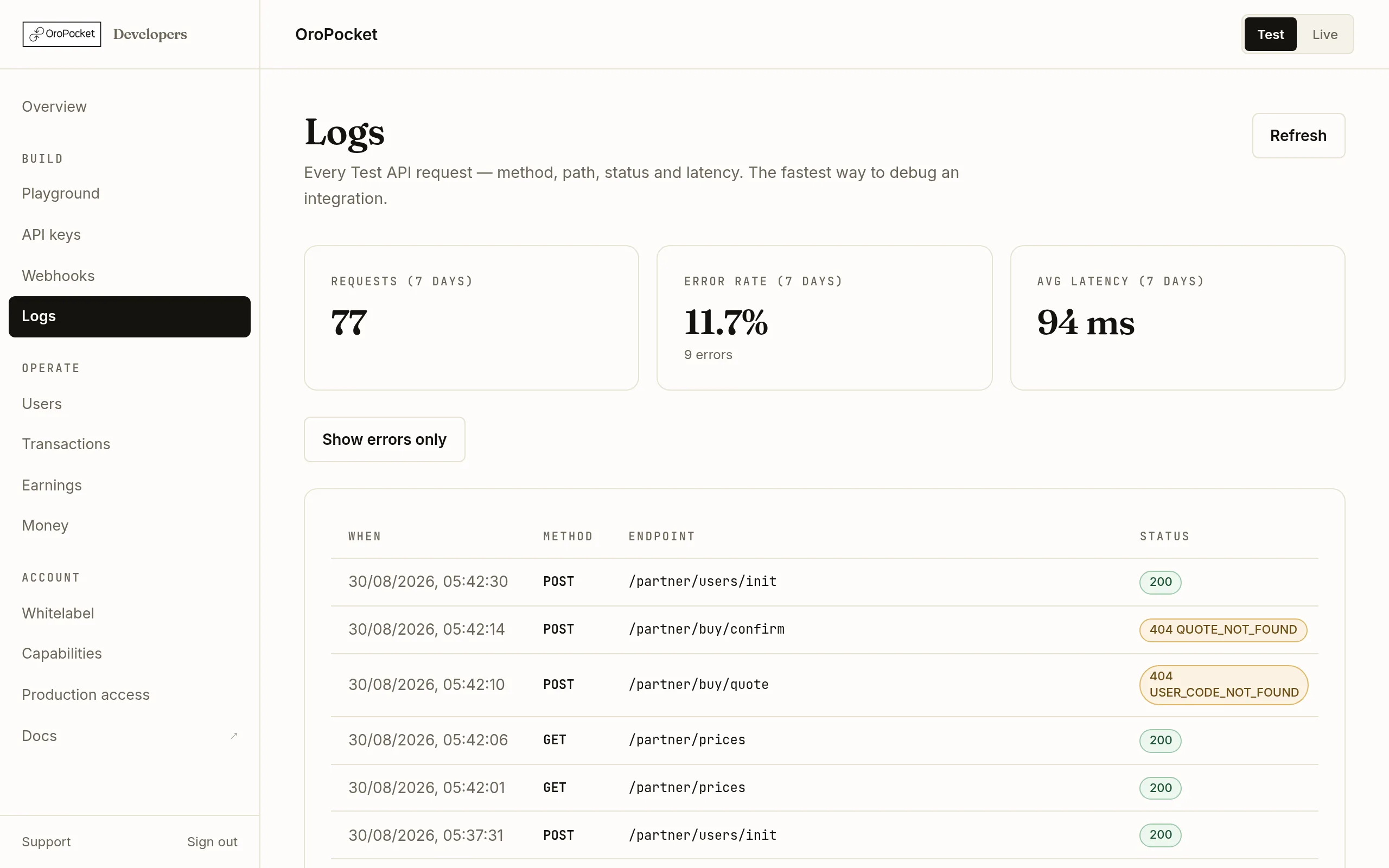Select the Requests (7 days) card value 77

349,323
